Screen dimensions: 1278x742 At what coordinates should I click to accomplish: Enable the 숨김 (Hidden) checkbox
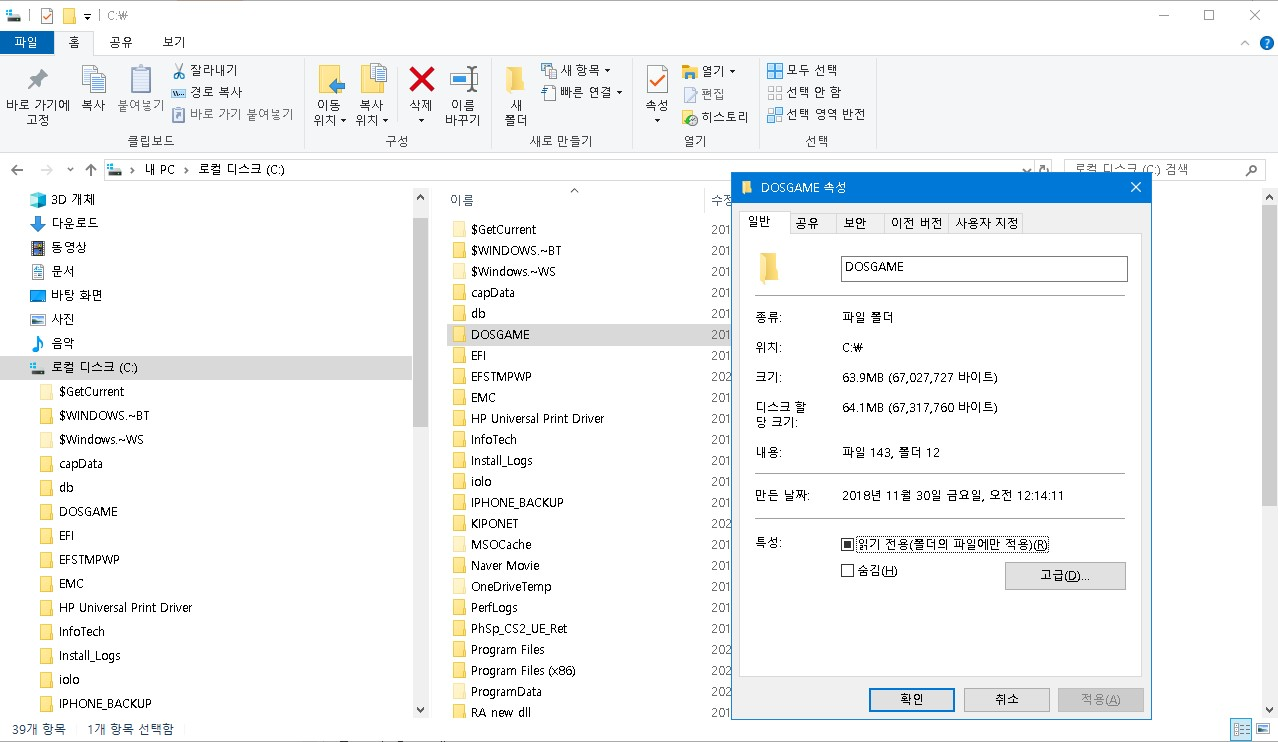(846, 572)
